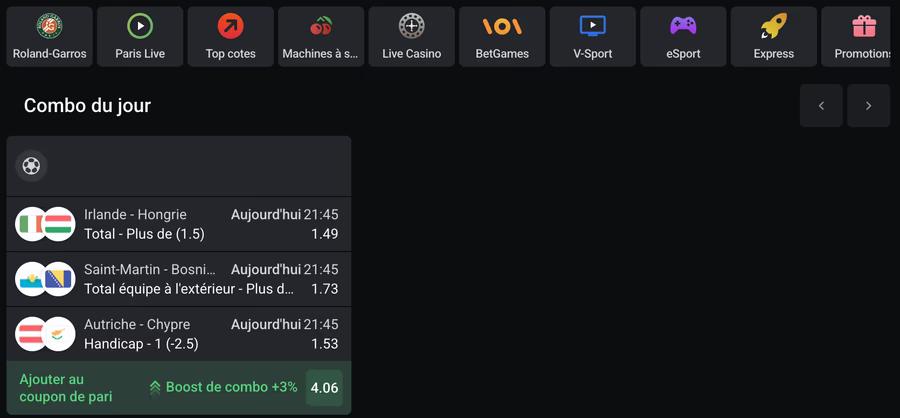Select the Irlande - Hongrie match row
The height and width of the screenshot is (418, 900).
click(x=179, y=224)
